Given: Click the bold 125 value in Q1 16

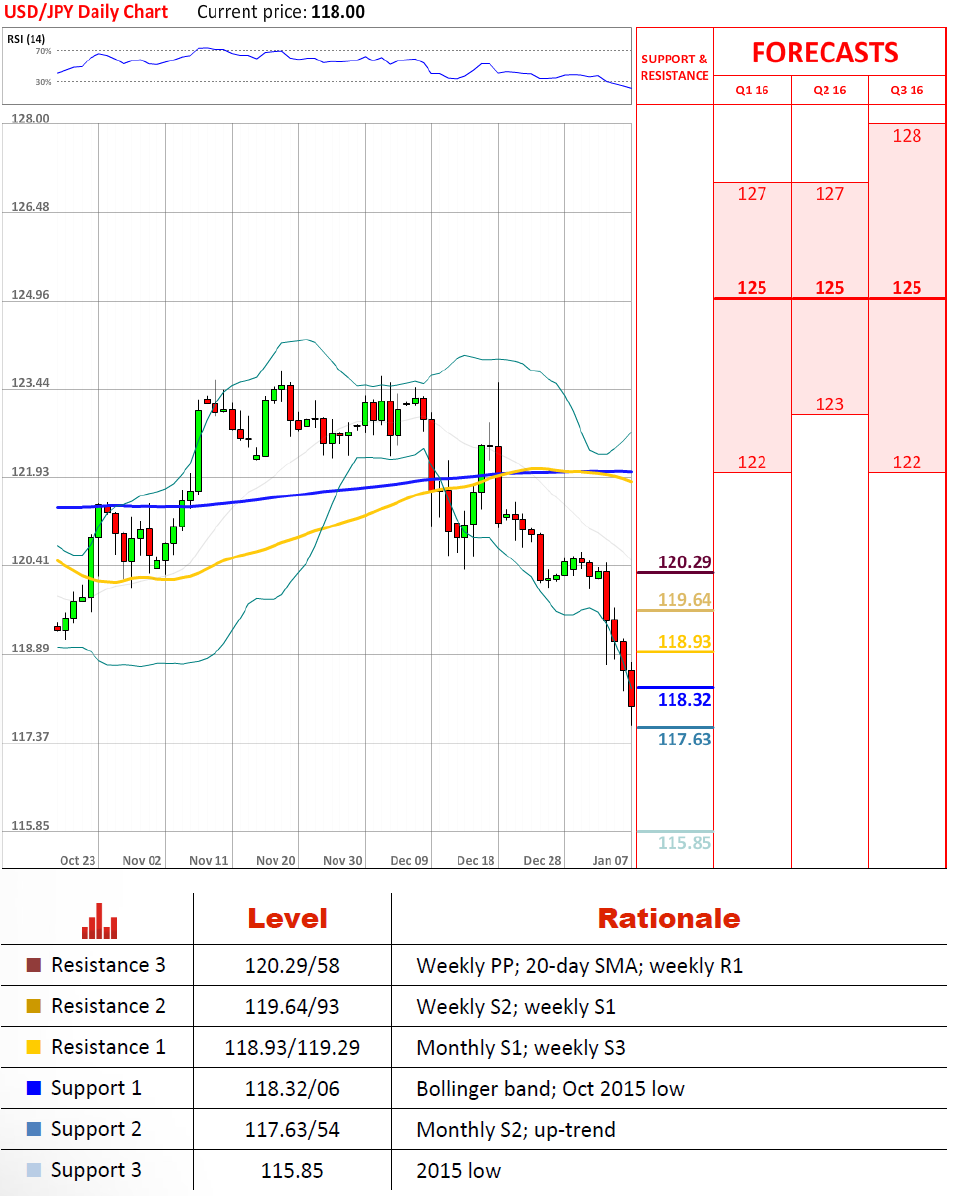Looking at the screenshot, I should tap(752, 288).
